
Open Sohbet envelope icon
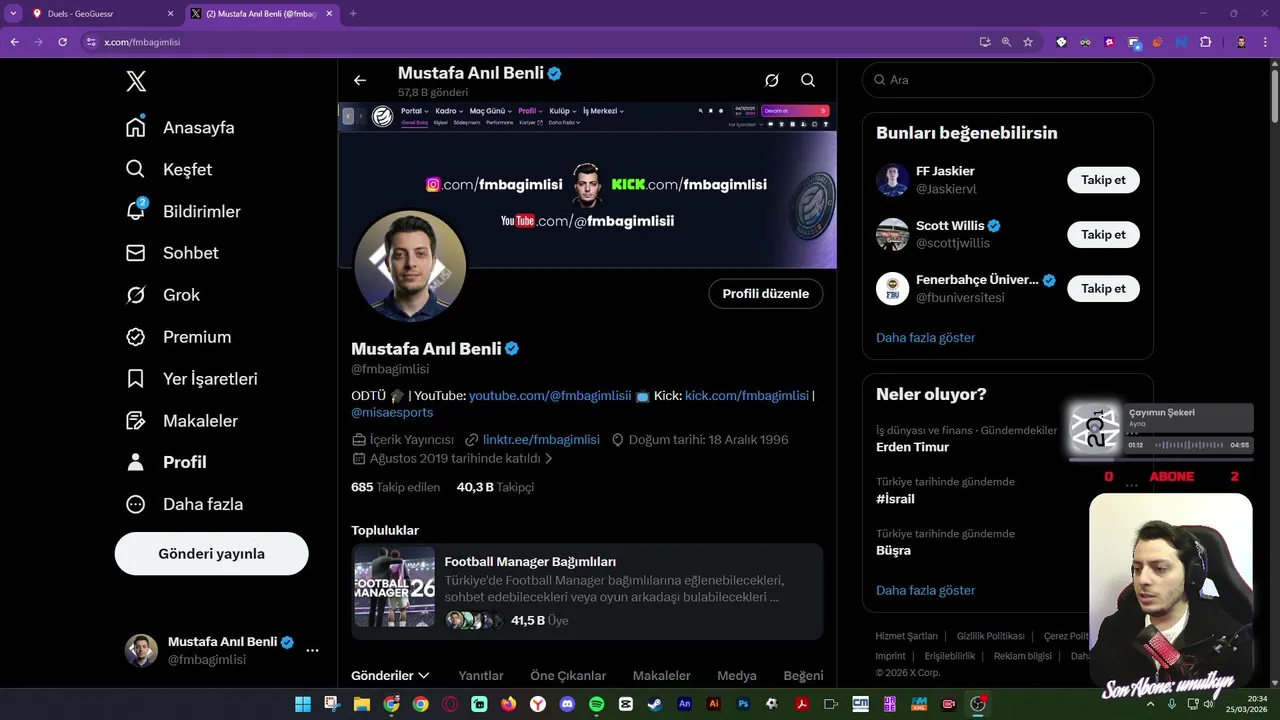[136, 253]
